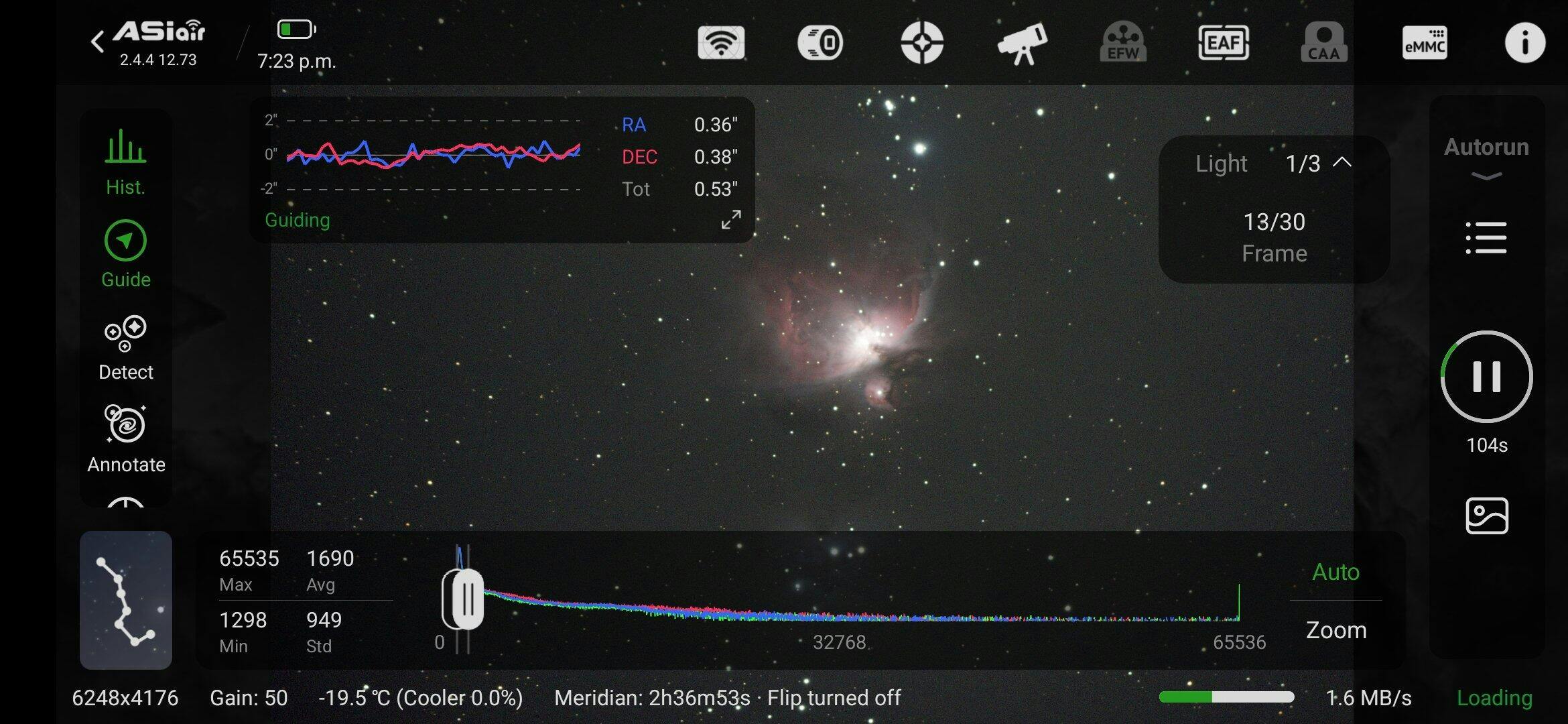Open the info about icon

coord(1525,43)
